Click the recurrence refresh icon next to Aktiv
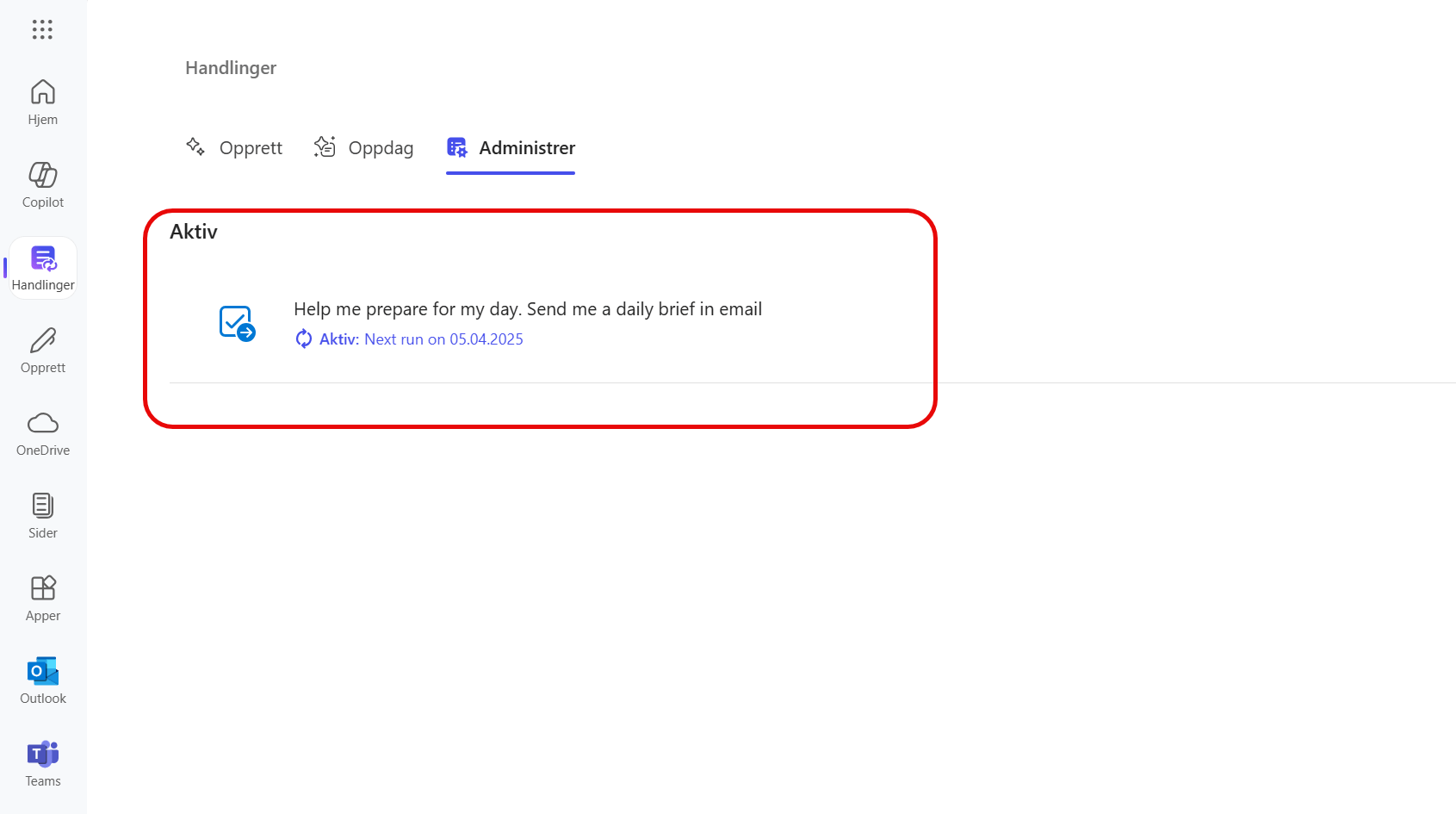The height and width of the screenshot is (814, 1456). pyautogui.click(x=303, y=339)
